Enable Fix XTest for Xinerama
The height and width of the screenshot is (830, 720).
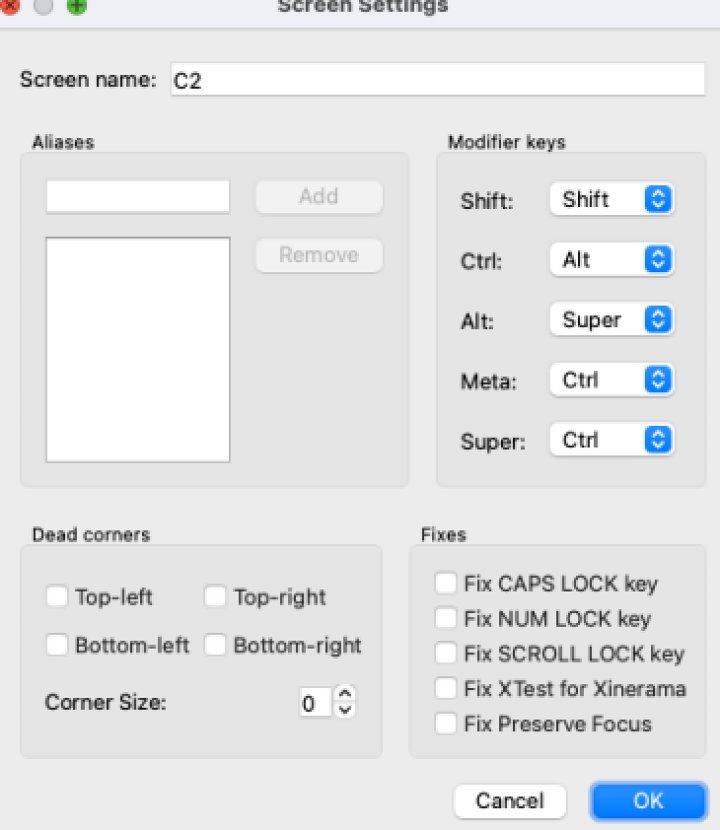(x=446, y=688)
